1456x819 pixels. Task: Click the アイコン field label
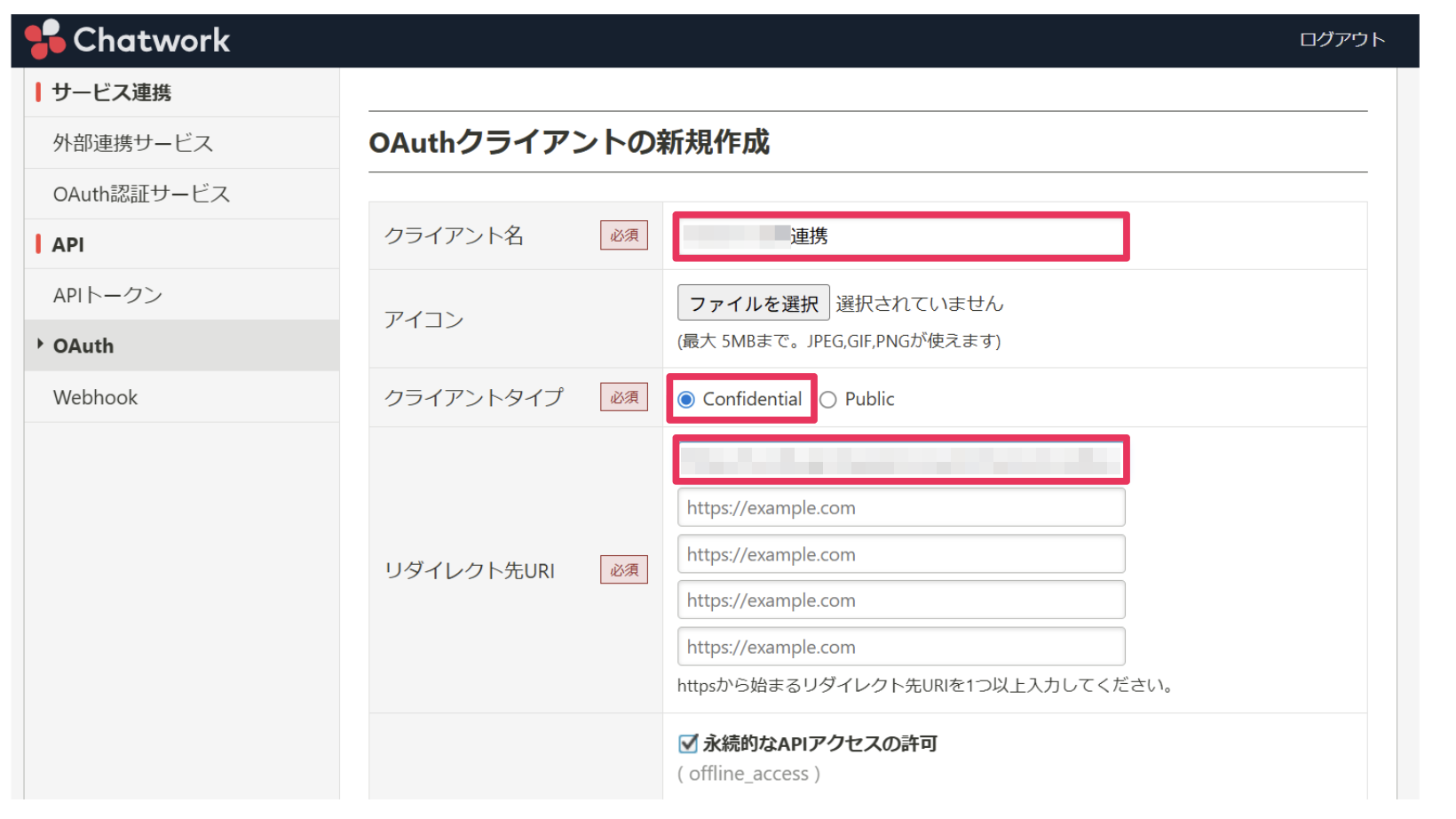point(423,320)
